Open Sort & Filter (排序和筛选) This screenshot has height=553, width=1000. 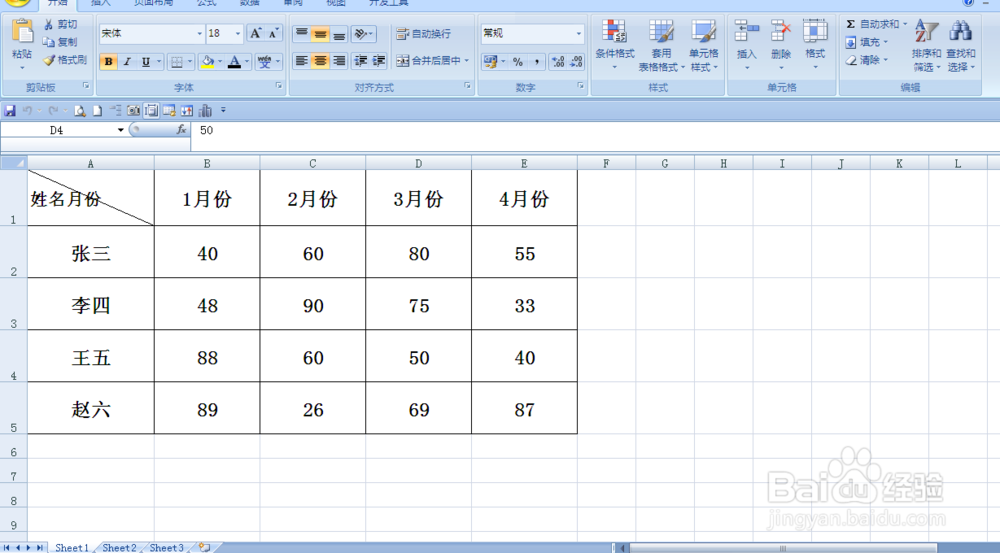pyautogui.click(x=926, y=45)
